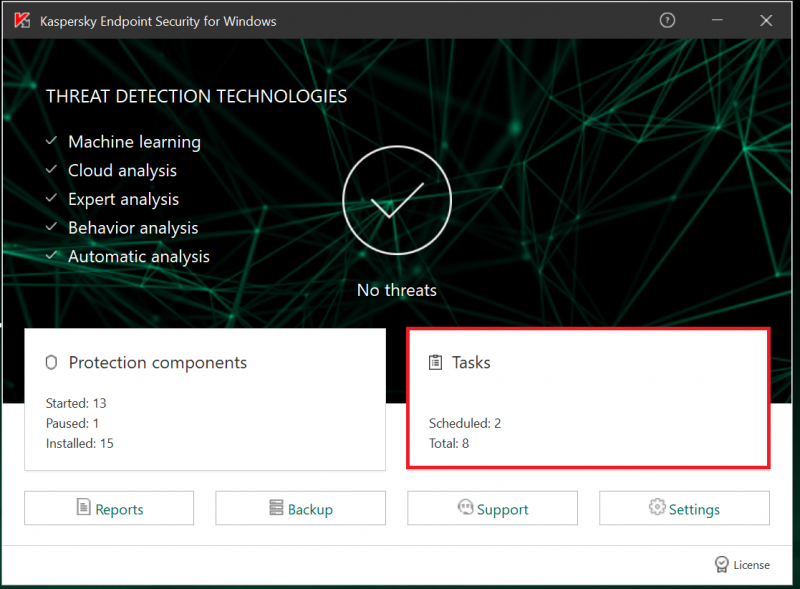Select the 'Scheduled: 2' line
This screenshot has height=589, width=800.
tap(465, 423)
